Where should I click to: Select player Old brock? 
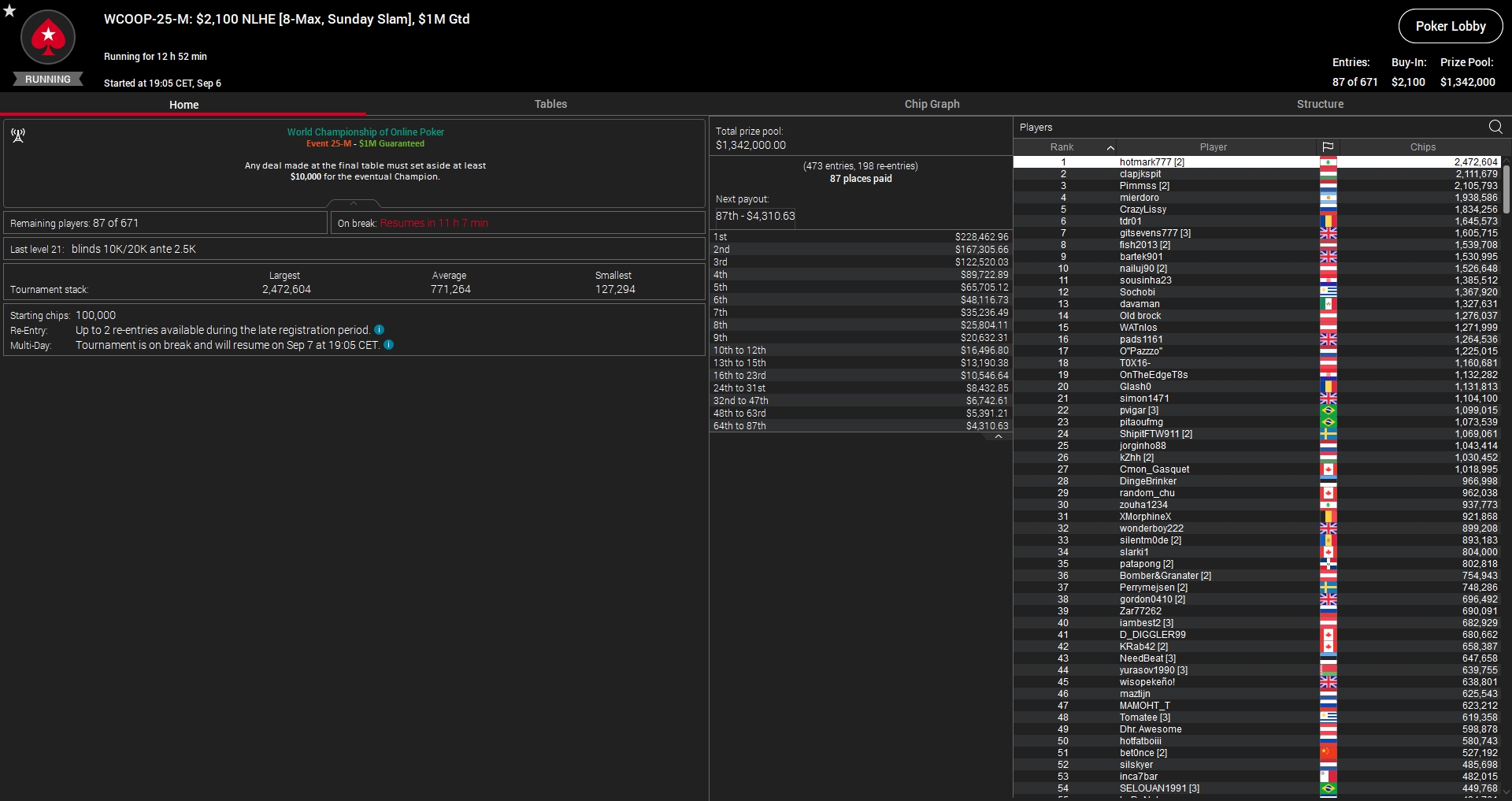pos(1257,316)
